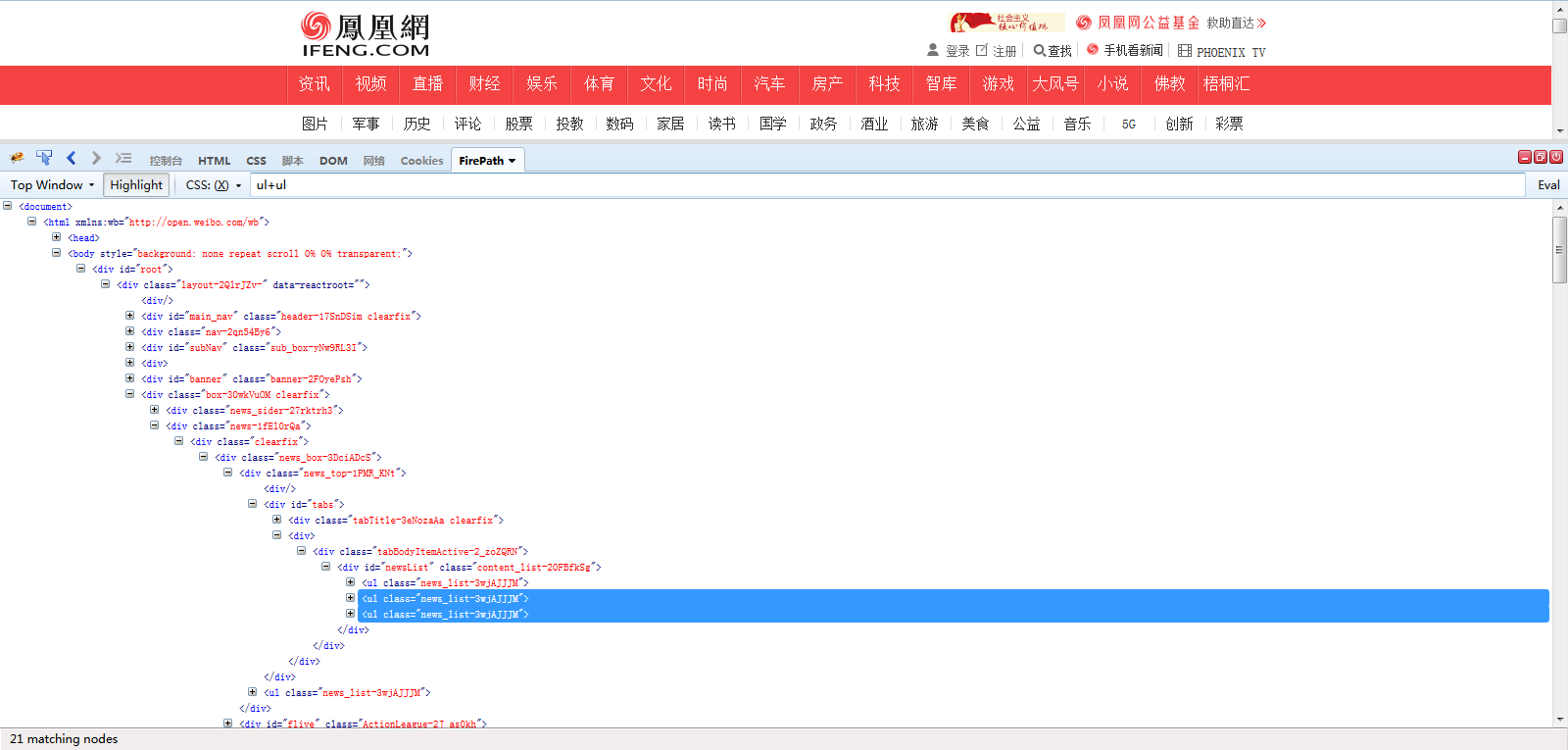The height and width of the screenshot is (750, 1568).
Task: Open the 彩票 lottery link
Action: 1229,124
